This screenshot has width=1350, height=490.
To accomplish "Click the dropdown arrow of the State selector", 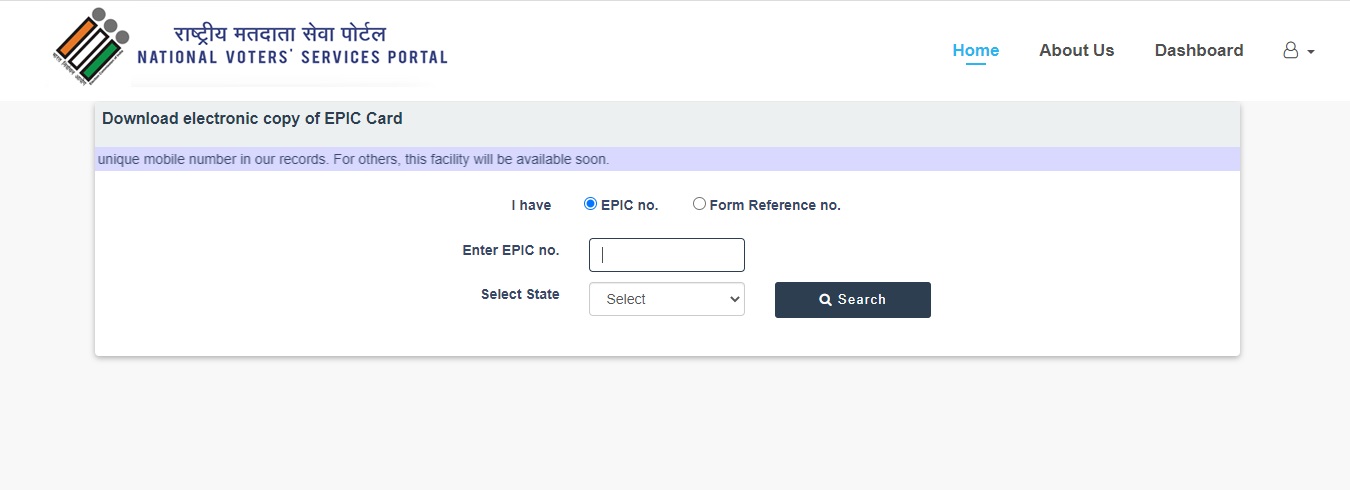I will 734,299.
